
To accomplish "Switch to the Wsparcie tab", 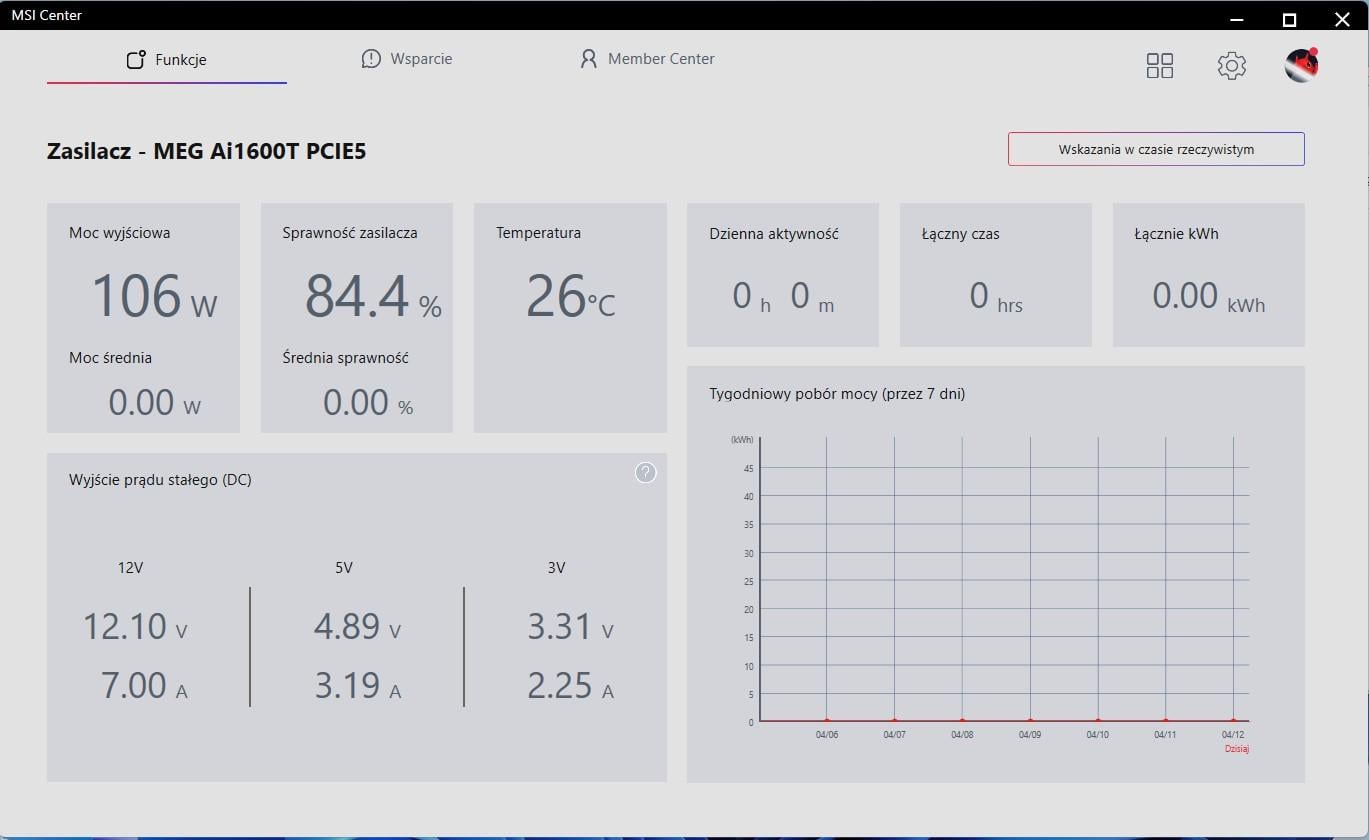I will point(407,59).
